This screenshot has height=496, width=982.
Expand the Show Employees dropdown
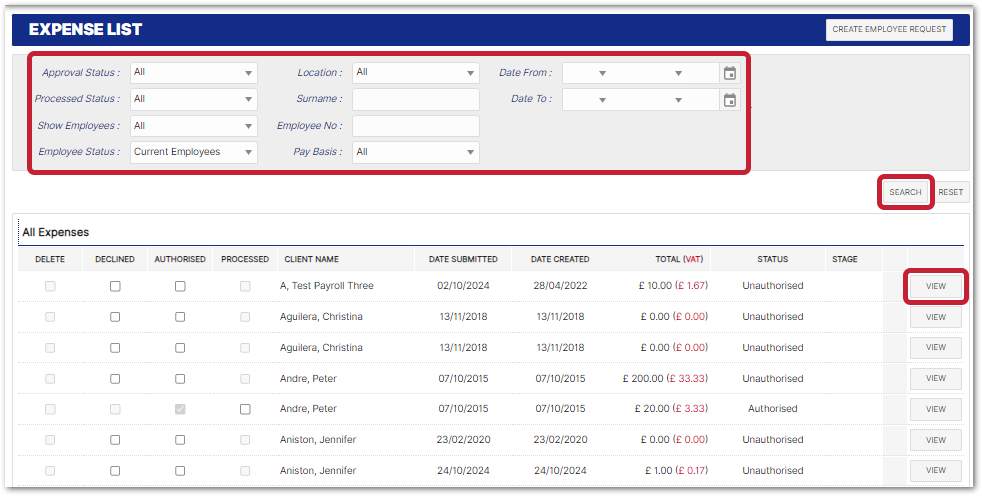(x=194, y=126)
